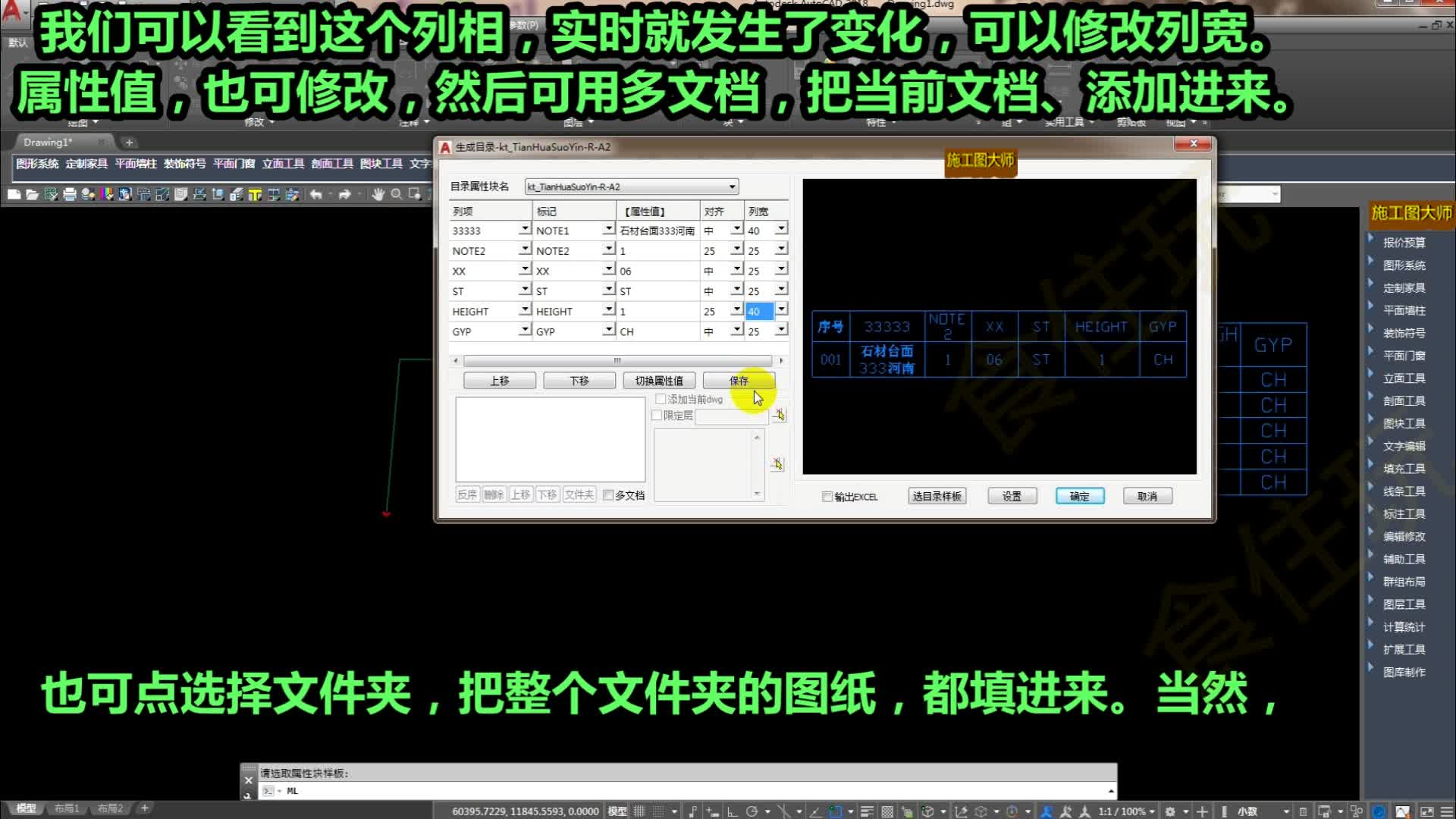The width and height of the screenshot is (1456, 819).
Task: Toggle grid display in status bar
Action: click(639, 811)
